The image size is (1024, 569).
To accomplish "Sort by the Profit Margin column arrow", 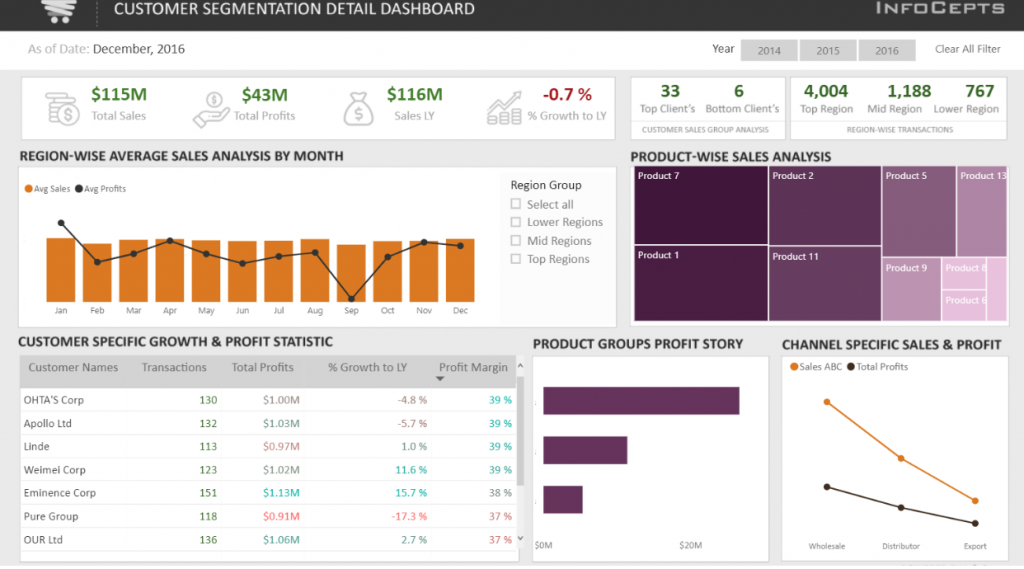I will pos(440,379).
